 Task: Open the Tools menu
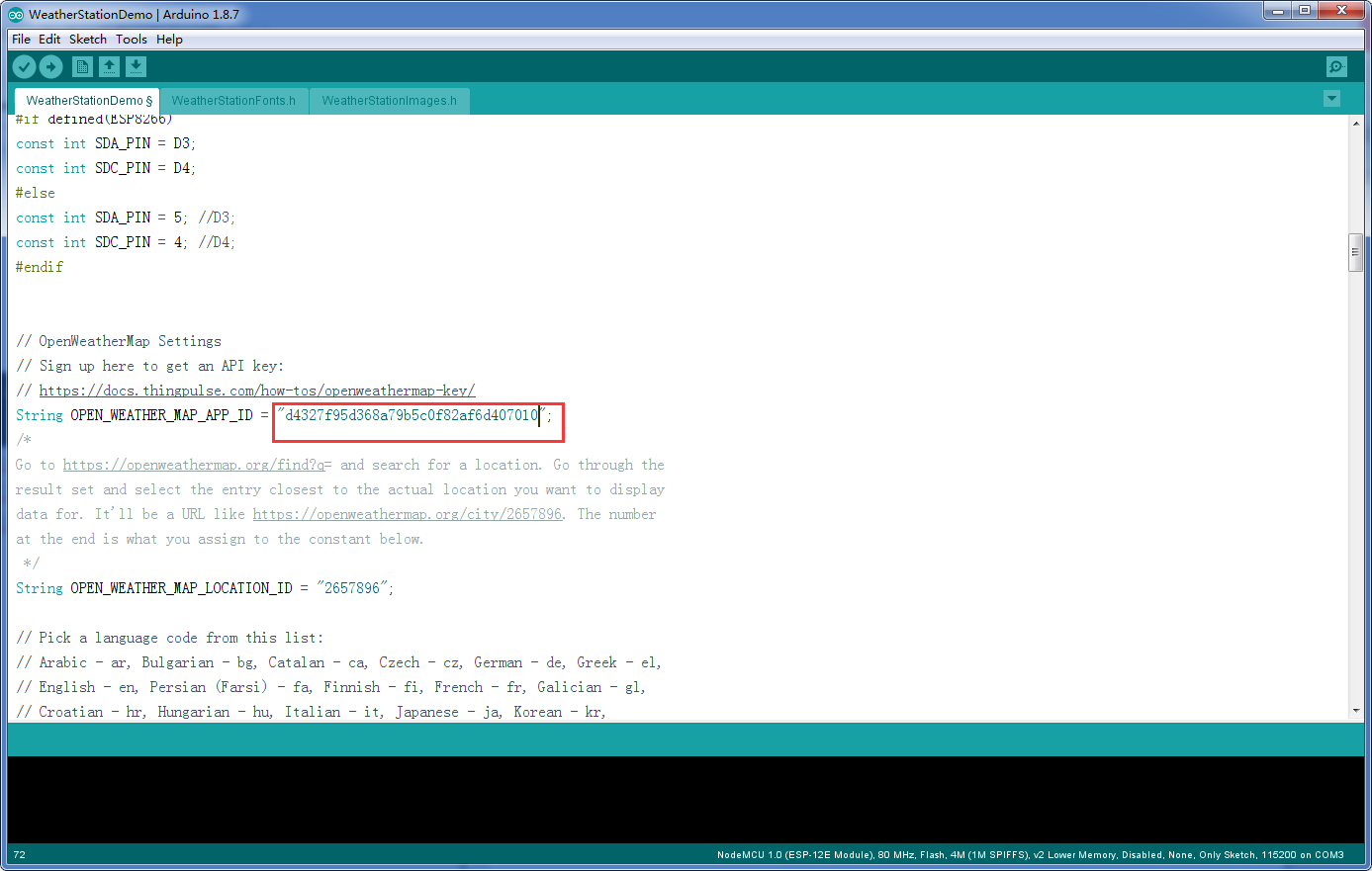tap(132, 40)
